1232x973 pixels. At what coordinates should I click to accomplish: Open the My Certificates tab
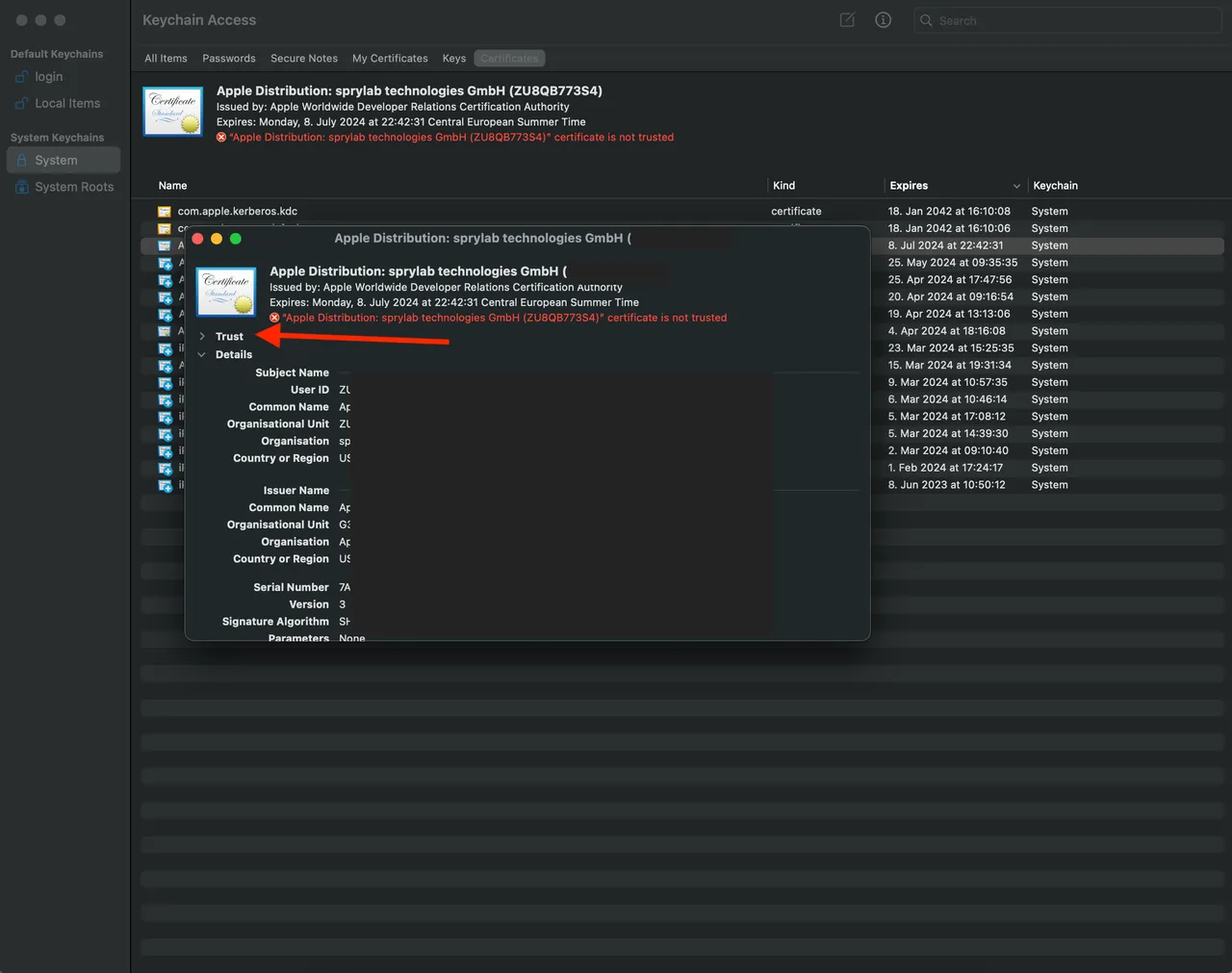click(390, 58)
